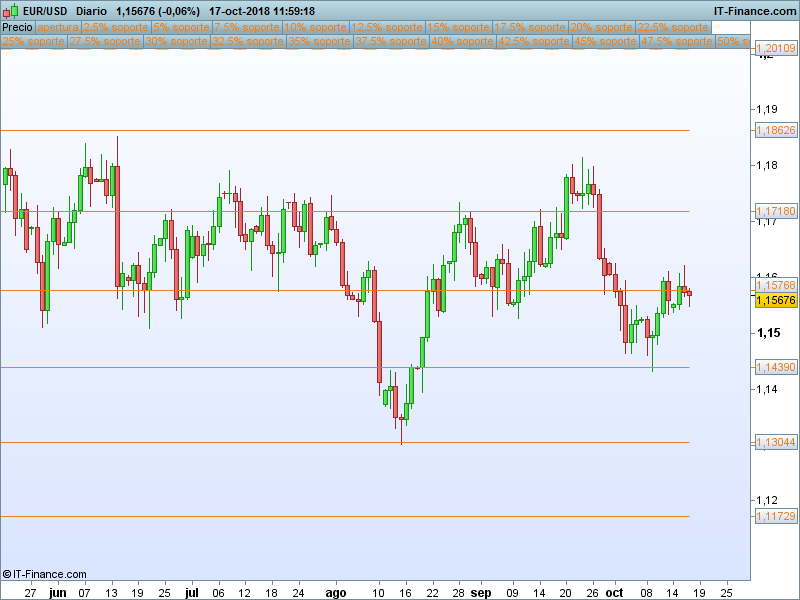Click the 1,18 axis value

coord(767,165)
